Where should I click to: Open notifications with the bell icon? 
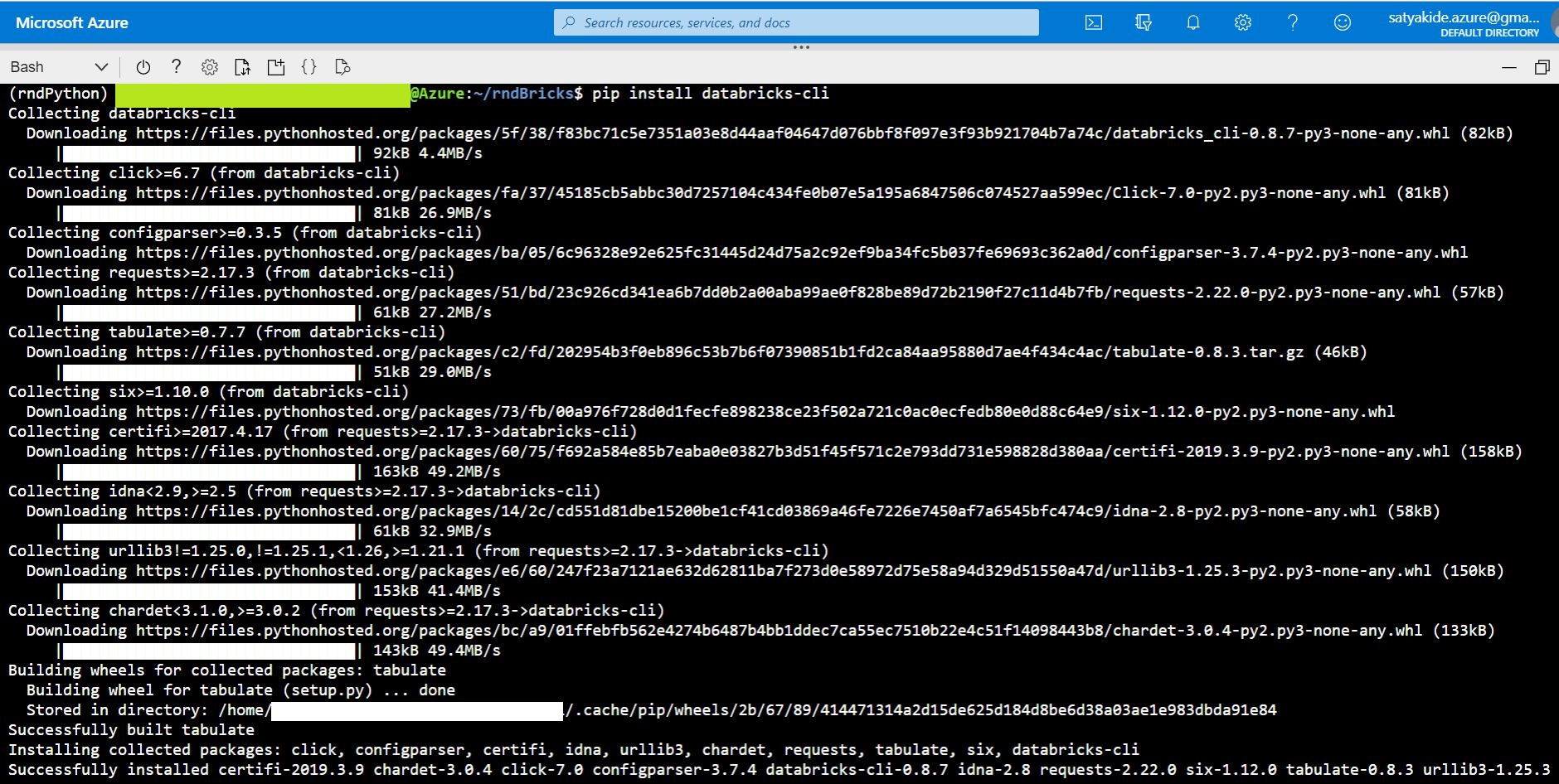pos(1193,22)
